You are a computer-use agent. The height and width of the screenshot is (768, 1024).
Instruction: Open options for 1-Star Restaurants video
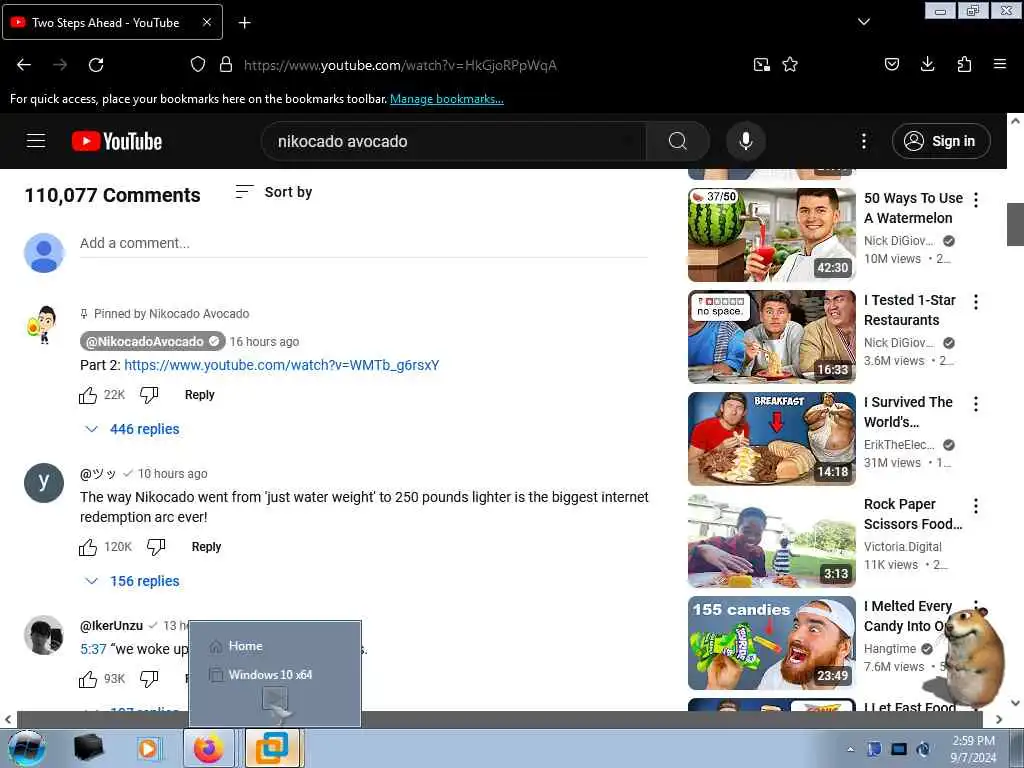click(976, 302)
